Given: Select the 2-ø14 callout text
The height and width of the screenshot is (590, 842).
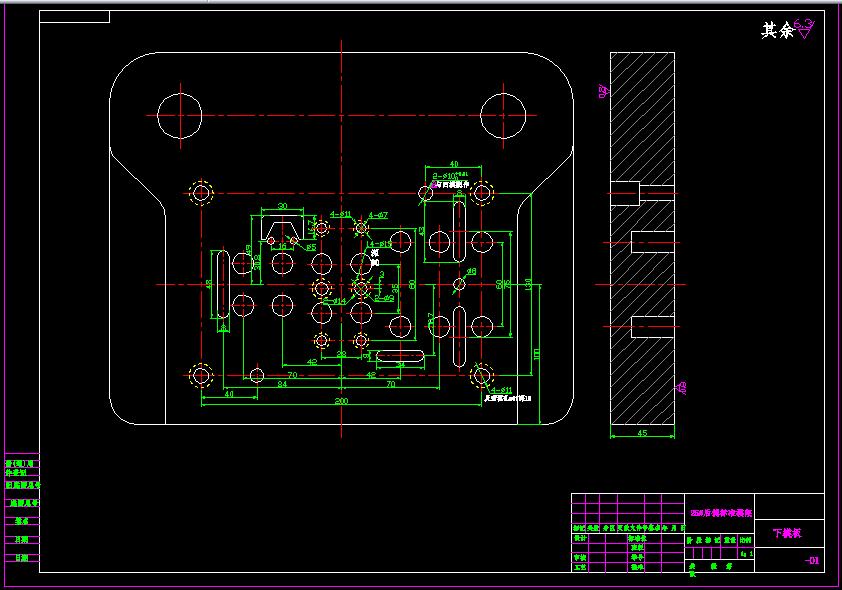Looking at the screenshot, I should point(336,301).
